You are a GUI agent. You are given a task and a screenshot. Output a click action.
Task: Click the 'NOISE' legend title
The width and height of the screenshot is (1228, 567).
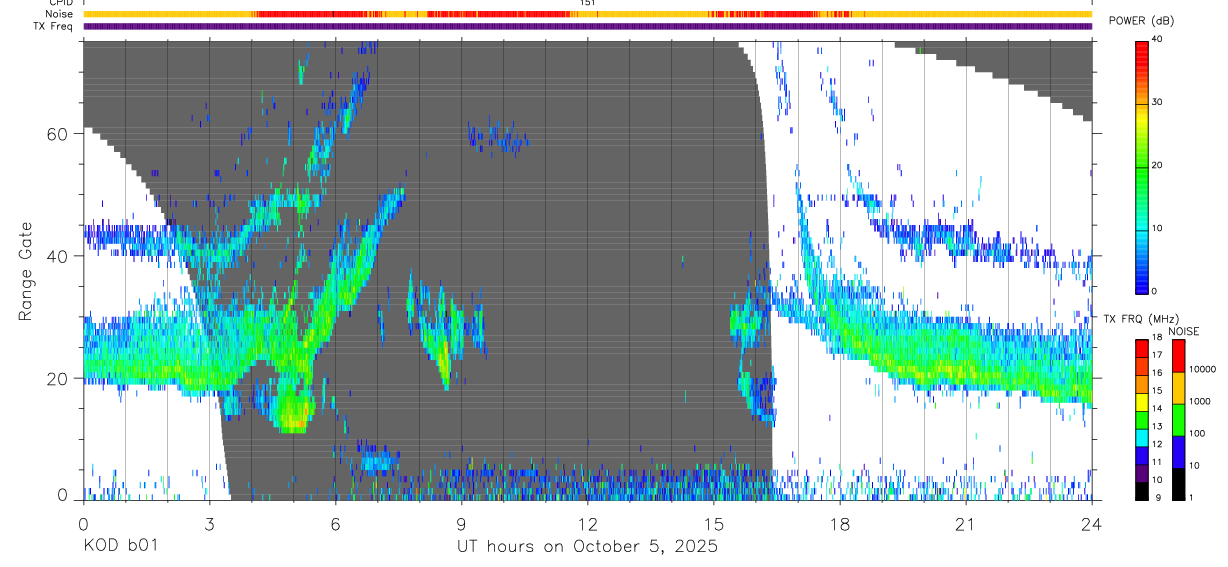coord(1186,331)
